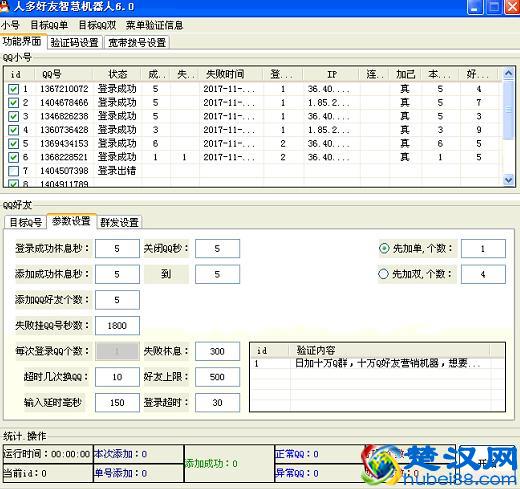Click the 添加成功休息秒 first value field

(x=117, y=274)
